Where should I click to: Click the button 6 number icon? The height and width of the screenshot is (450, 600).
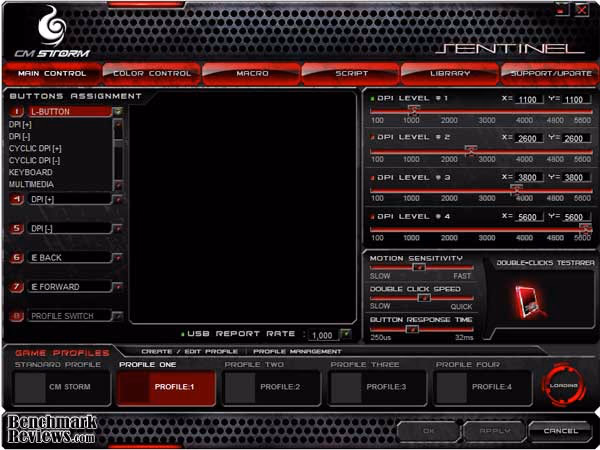click(x=16, y=258)
